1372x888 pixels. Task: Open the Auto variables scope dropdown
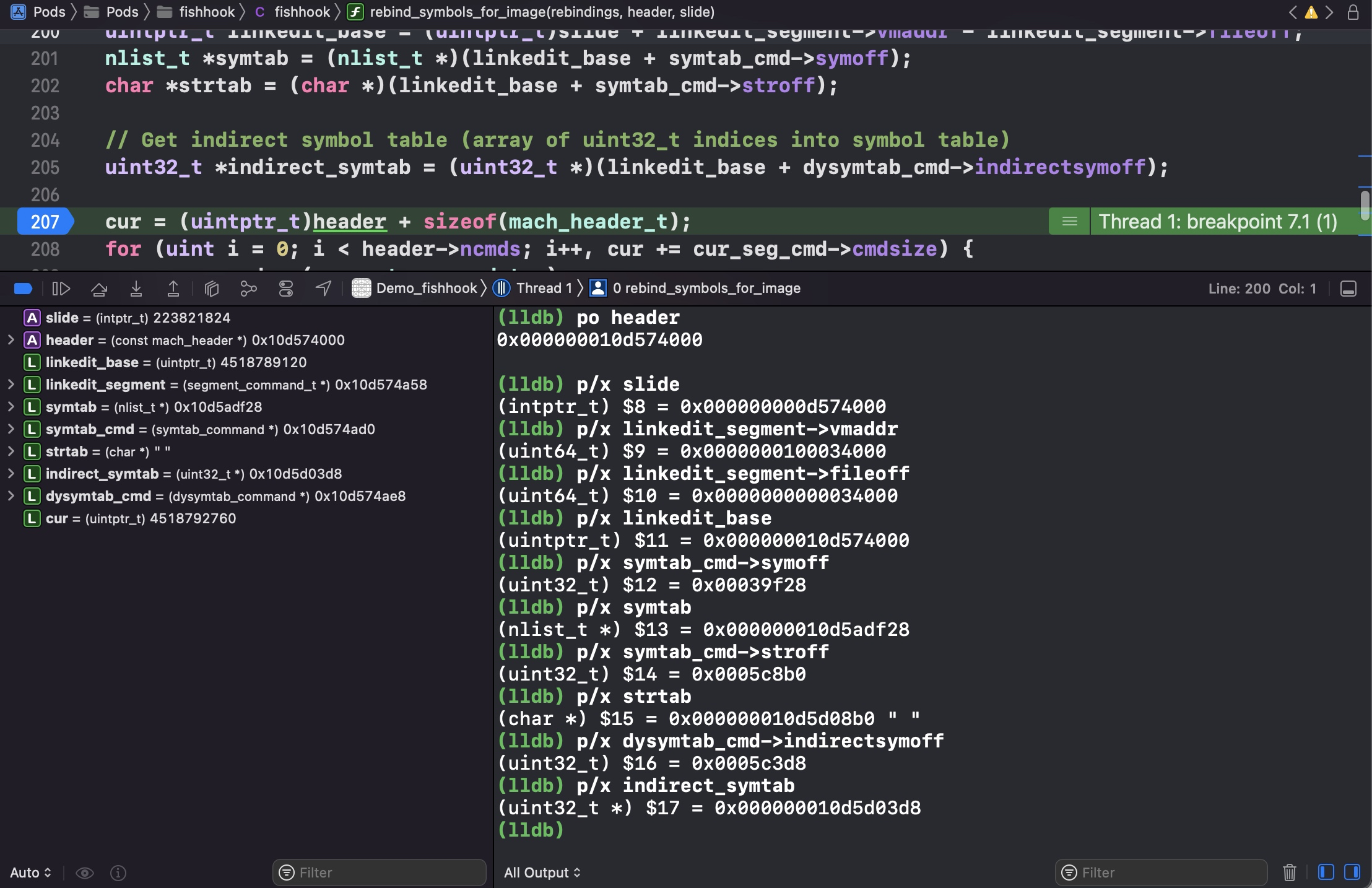[30, 873]
